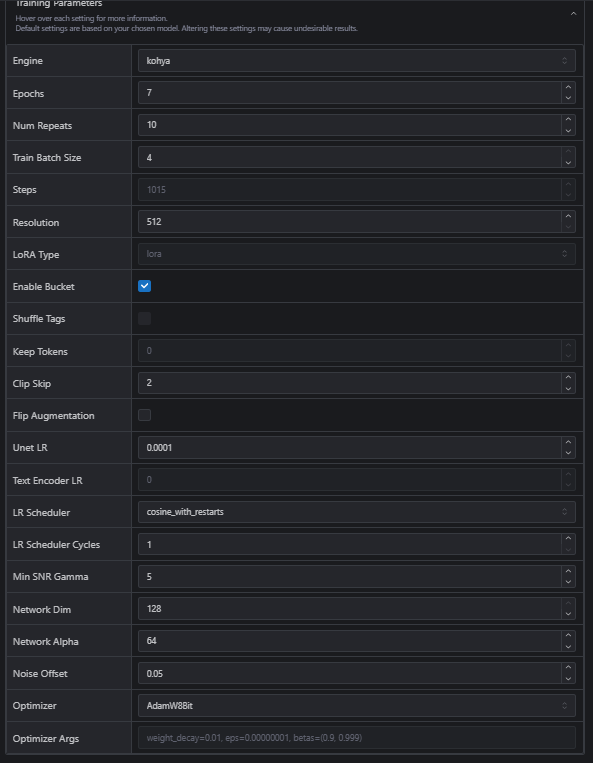Increase Network Alpha with the up arrow
The height and width of the screenshot is (763, 593).
point(568,636)
